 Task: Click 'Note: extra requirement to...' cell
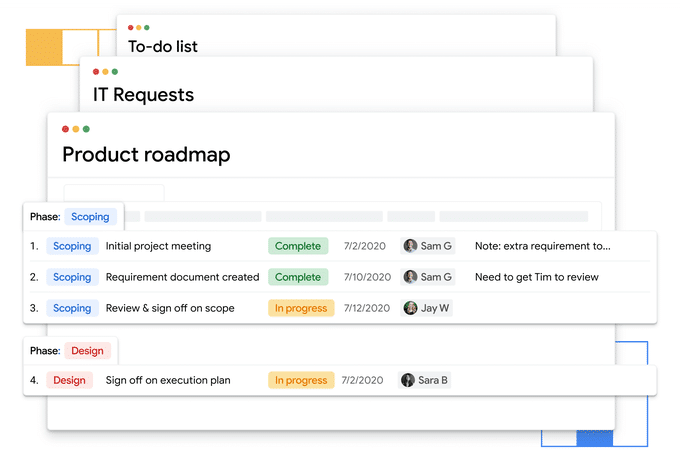pos(543,246)
